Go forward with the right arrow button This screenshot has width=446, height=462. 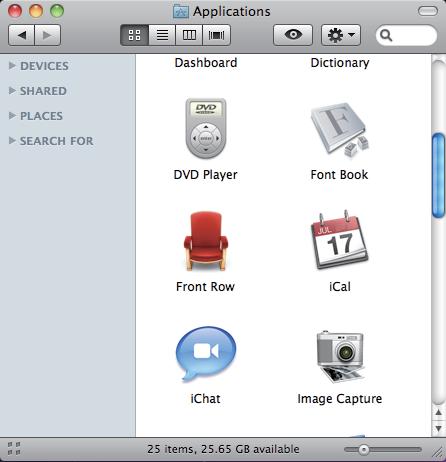pos(47,35)
